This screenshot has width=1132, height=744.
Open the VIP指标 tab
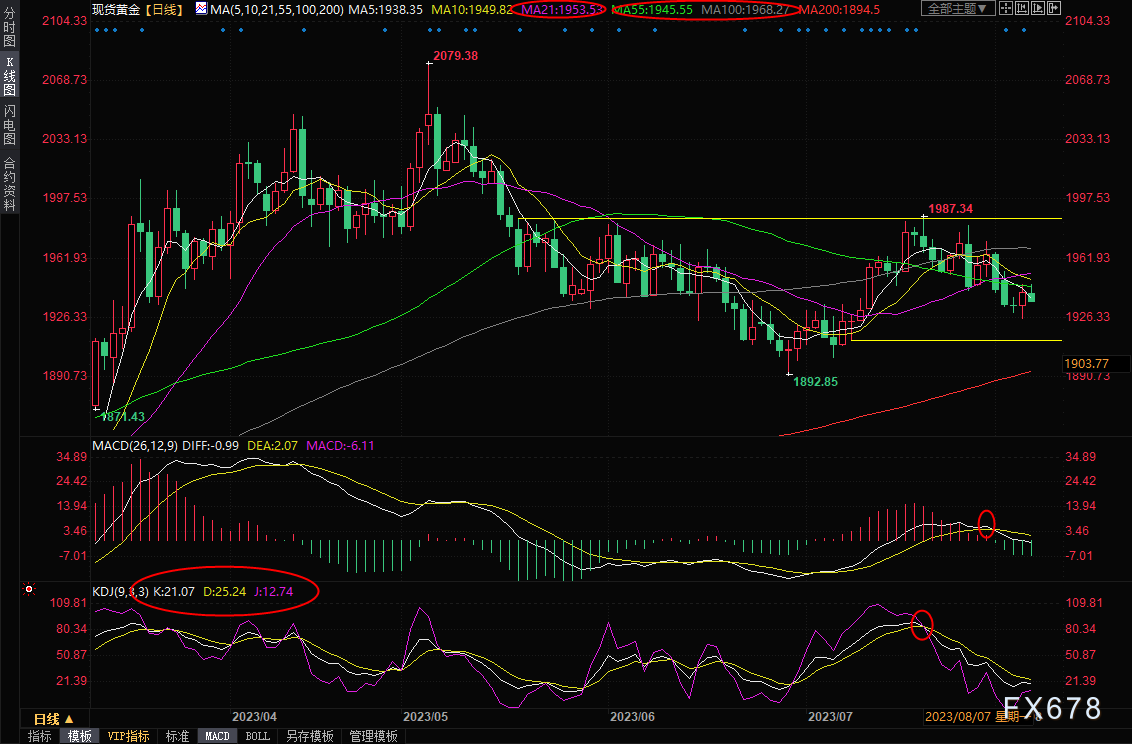coord(129,736)
